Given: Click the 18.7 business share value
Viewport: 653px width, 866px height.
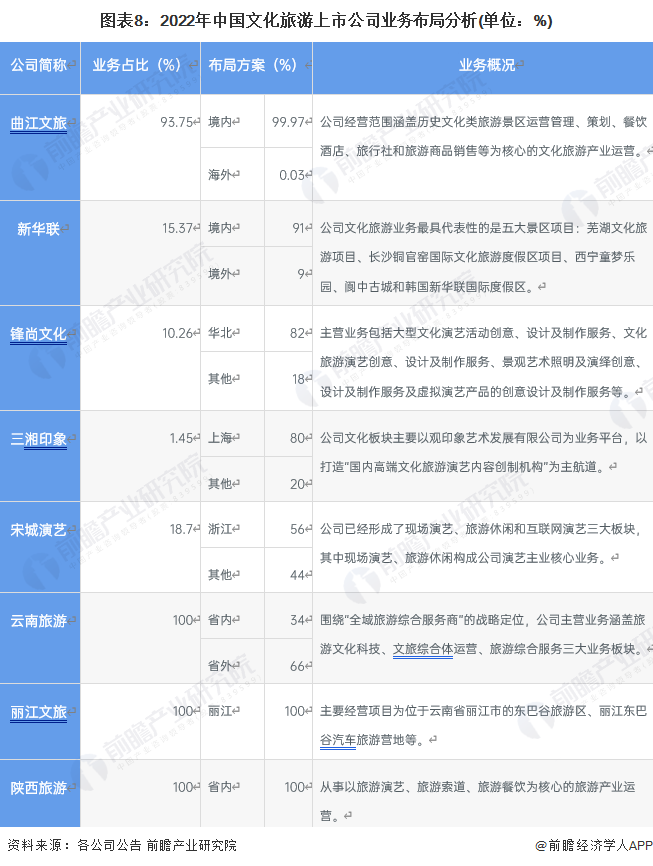Looking at the screenshot, I should pos(181,529).
